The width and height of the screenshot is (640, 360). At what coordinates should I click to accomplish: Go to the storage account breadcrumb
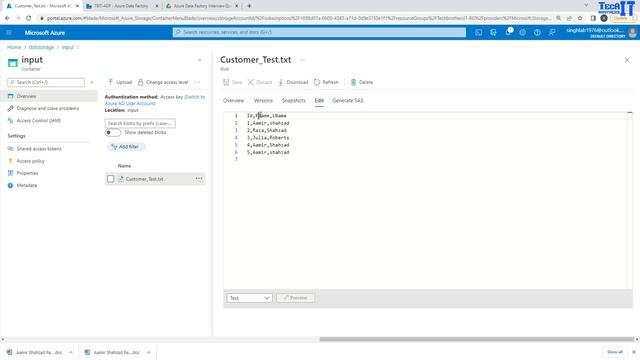click(x=41, y=47)
